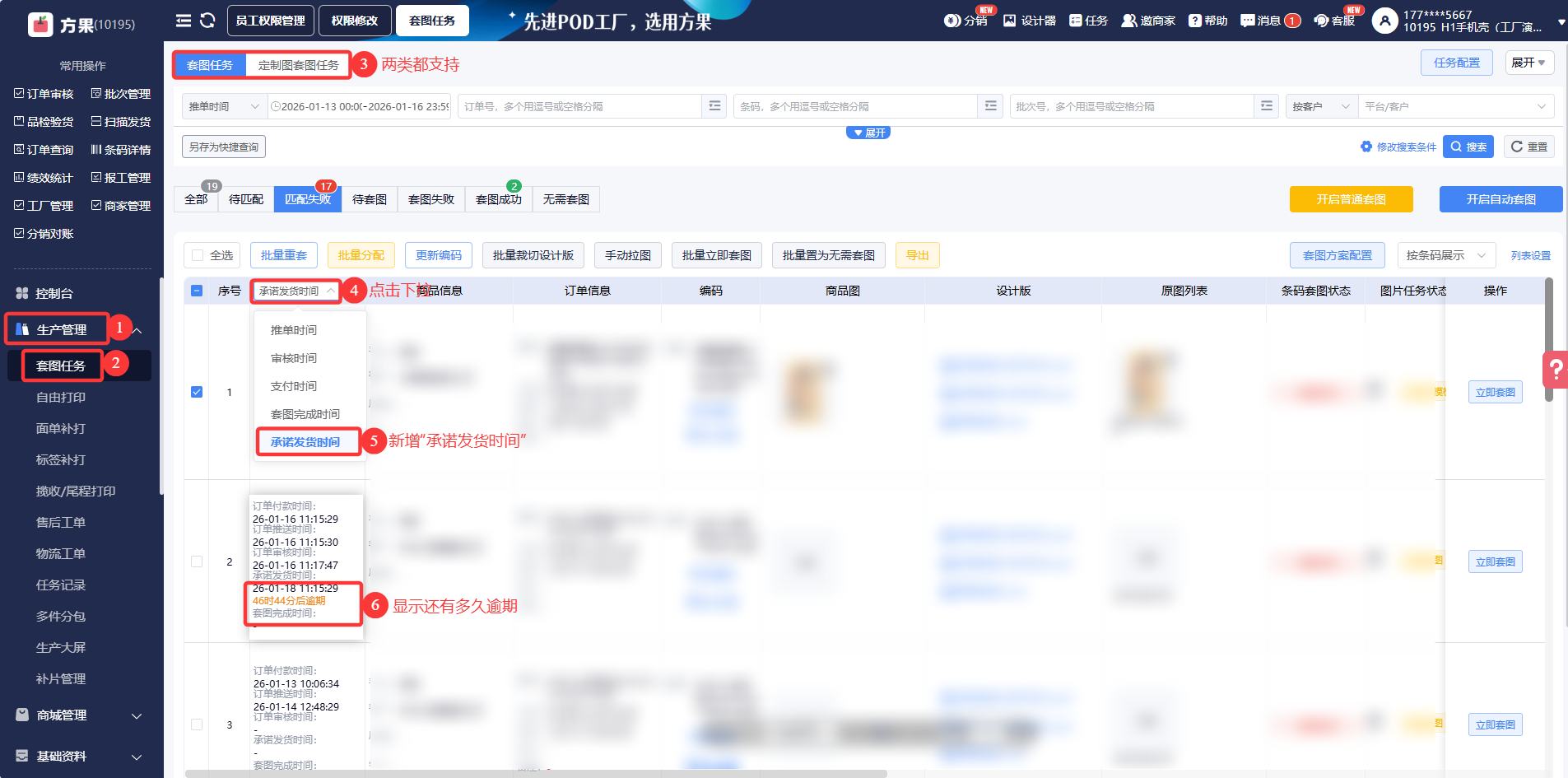Open 订单审核 from the common operations panel
This screenshot has width=1568, height=778.
[44, 93]
